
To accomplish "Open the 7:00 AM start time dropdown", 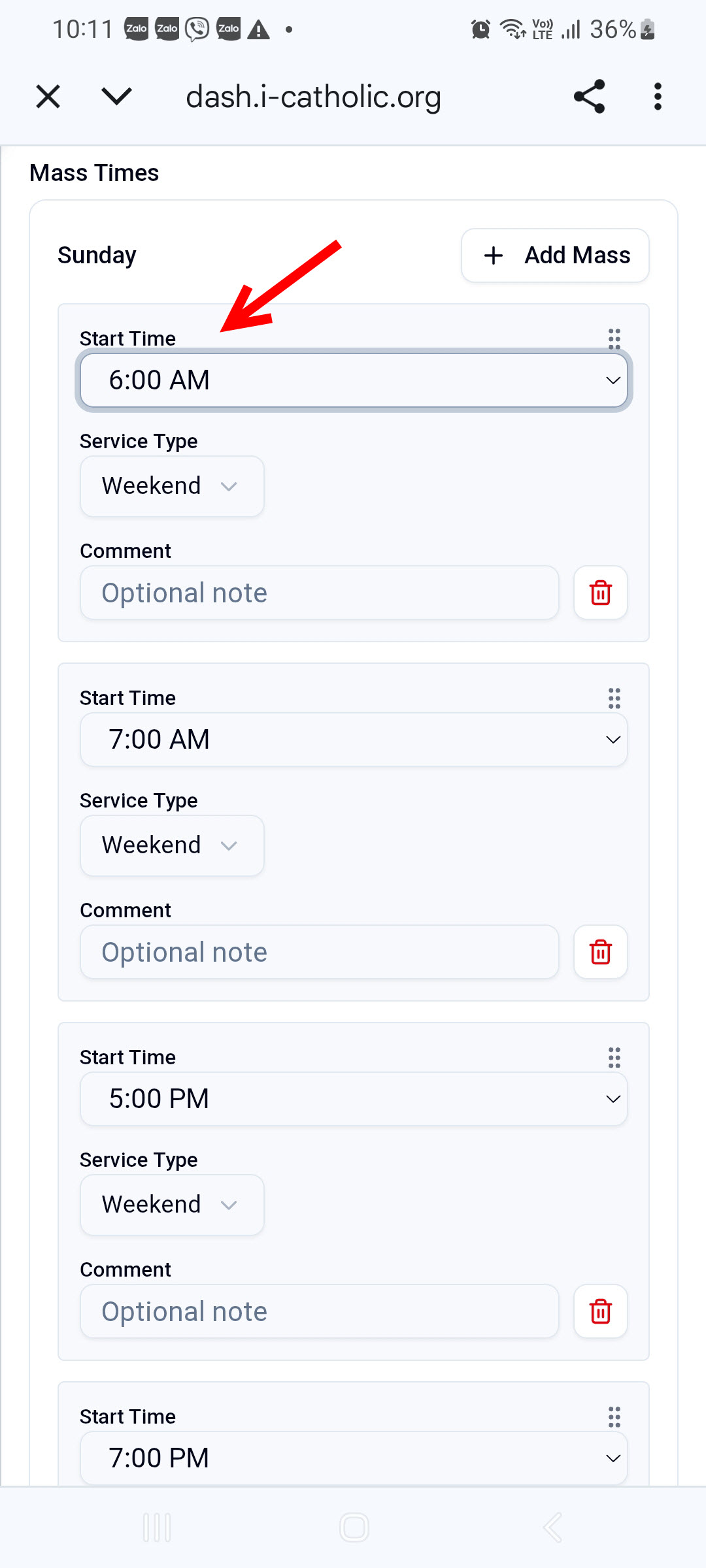I will point(354,740).
